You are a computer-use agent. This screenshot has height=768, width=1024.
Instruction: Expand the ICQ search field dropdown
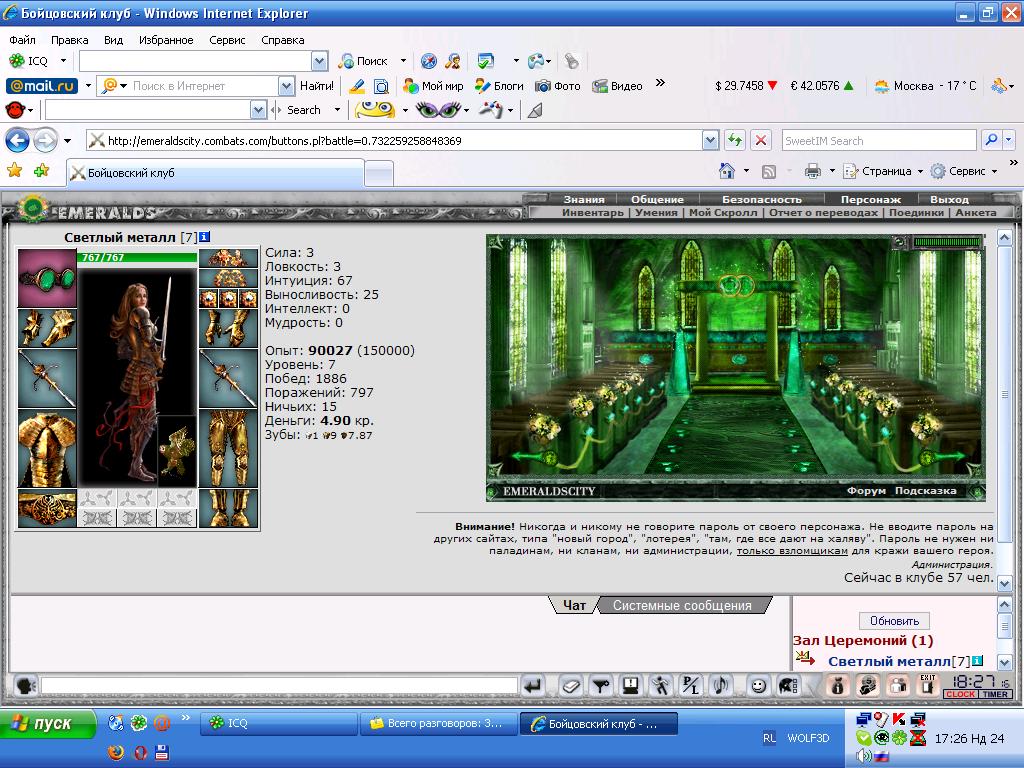(319, 61)
